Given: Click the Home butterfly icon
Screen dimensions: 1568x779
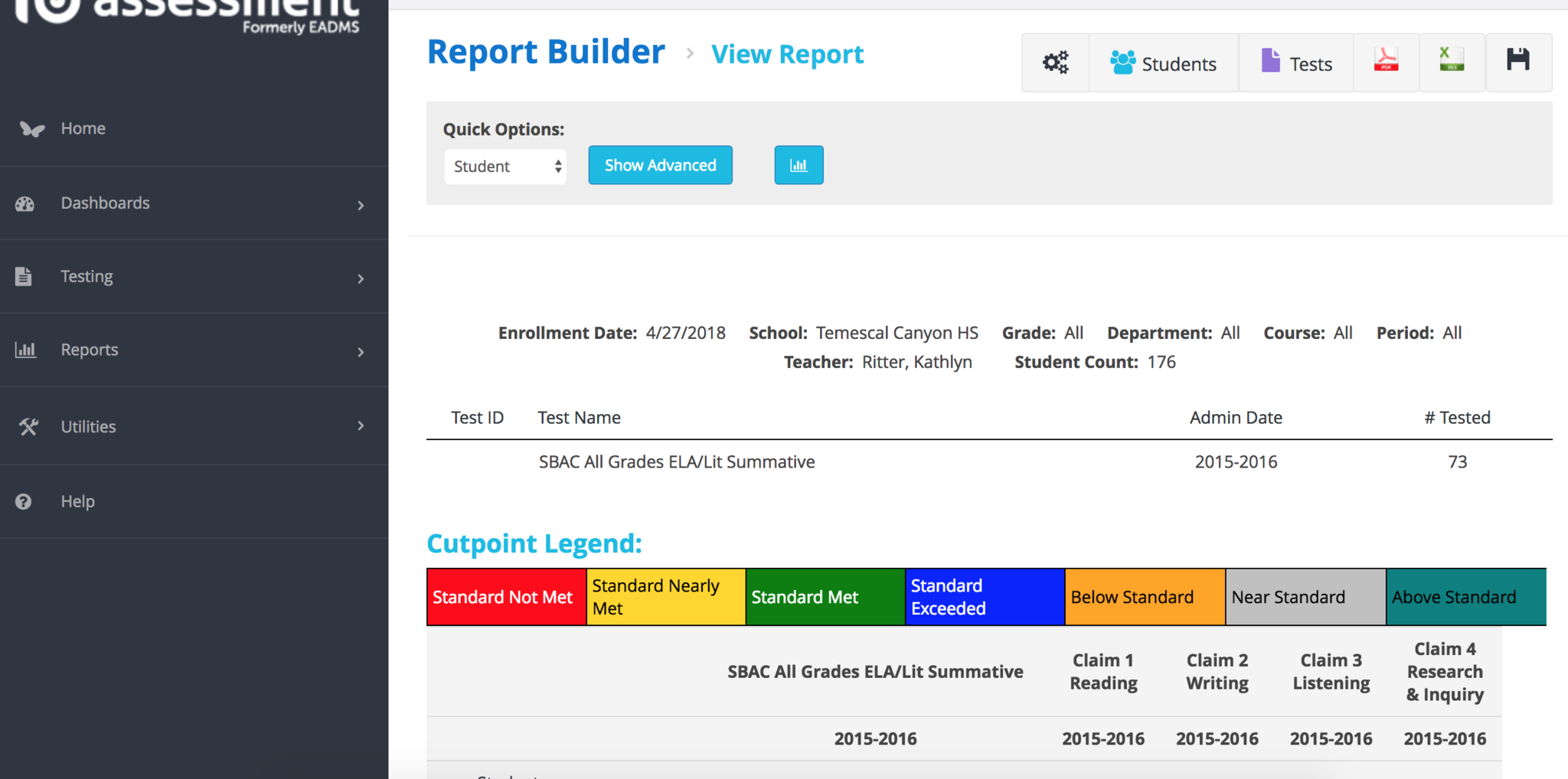Looking at the screenshot, I should (x=31, y=129).
